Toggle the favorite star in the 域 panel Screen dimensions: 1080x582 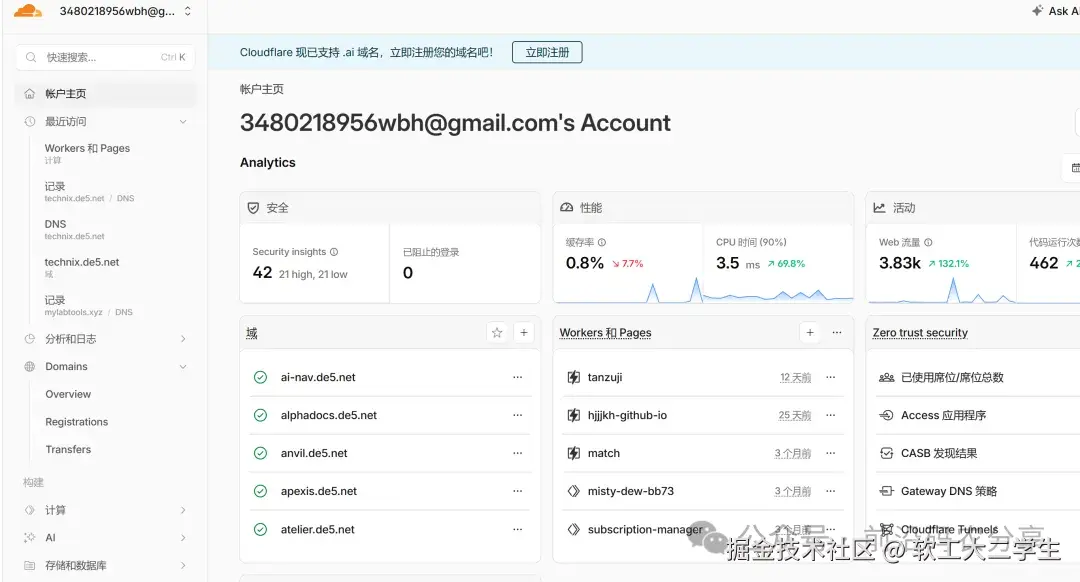[497, 332]
